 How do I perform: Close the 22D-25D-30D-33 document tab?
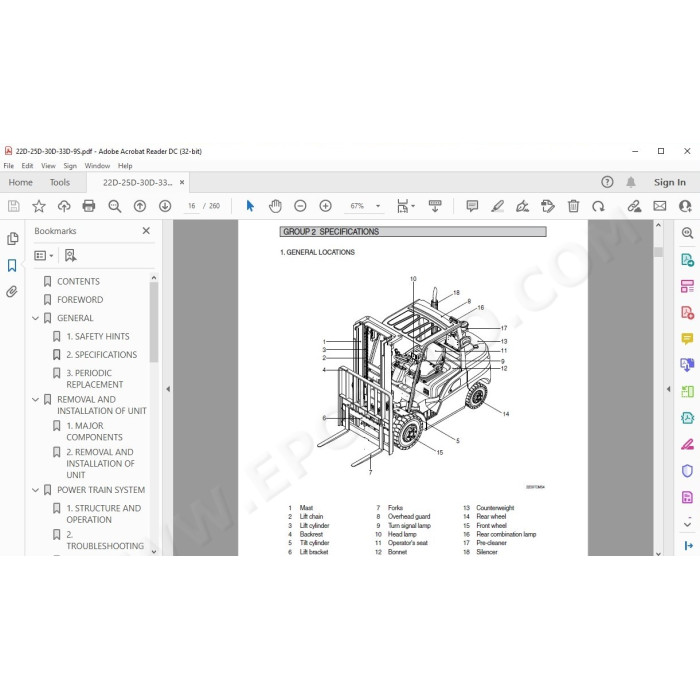click(182, 182)
